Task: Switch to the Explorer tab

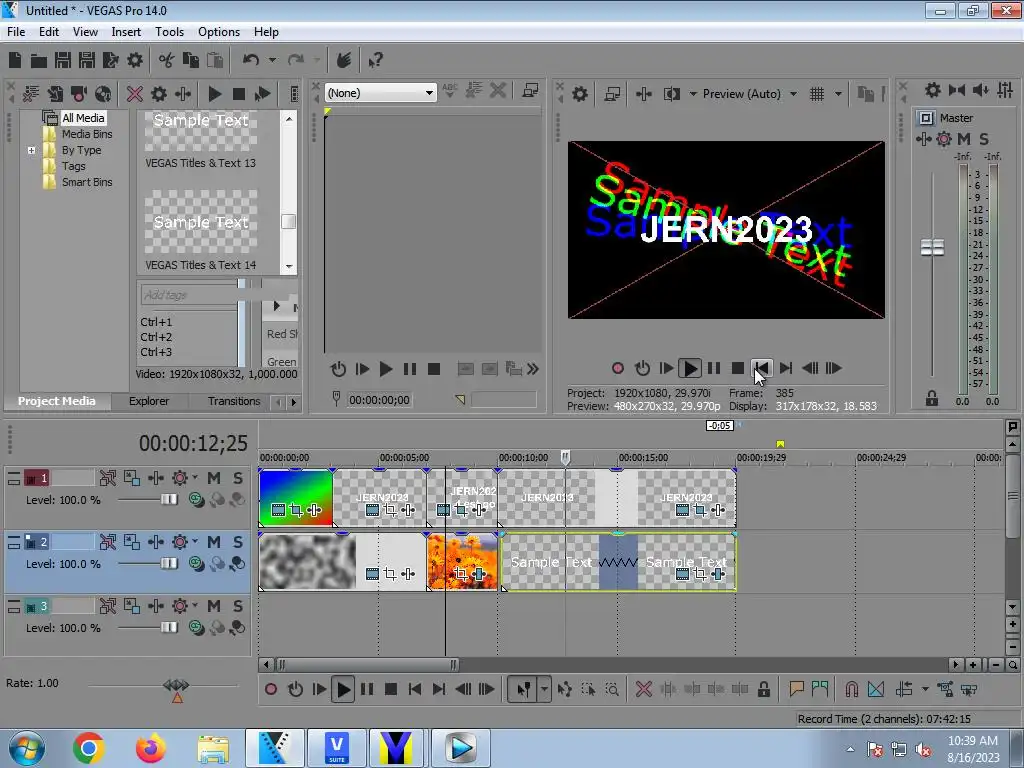Action: pyautogui.click(x=149, y=401)
